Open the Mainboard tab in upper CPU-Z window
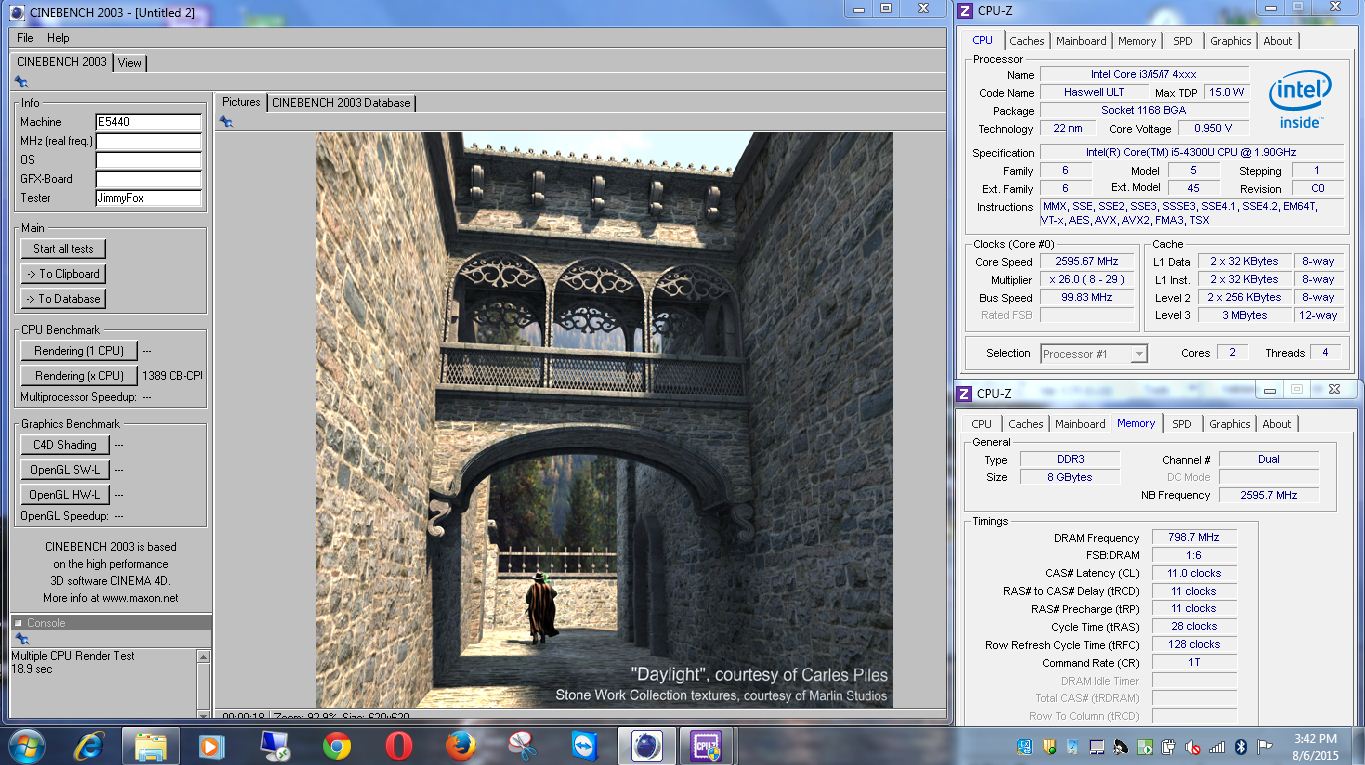This screenshot has width=1365, height=765. [x=1081, y=41]
